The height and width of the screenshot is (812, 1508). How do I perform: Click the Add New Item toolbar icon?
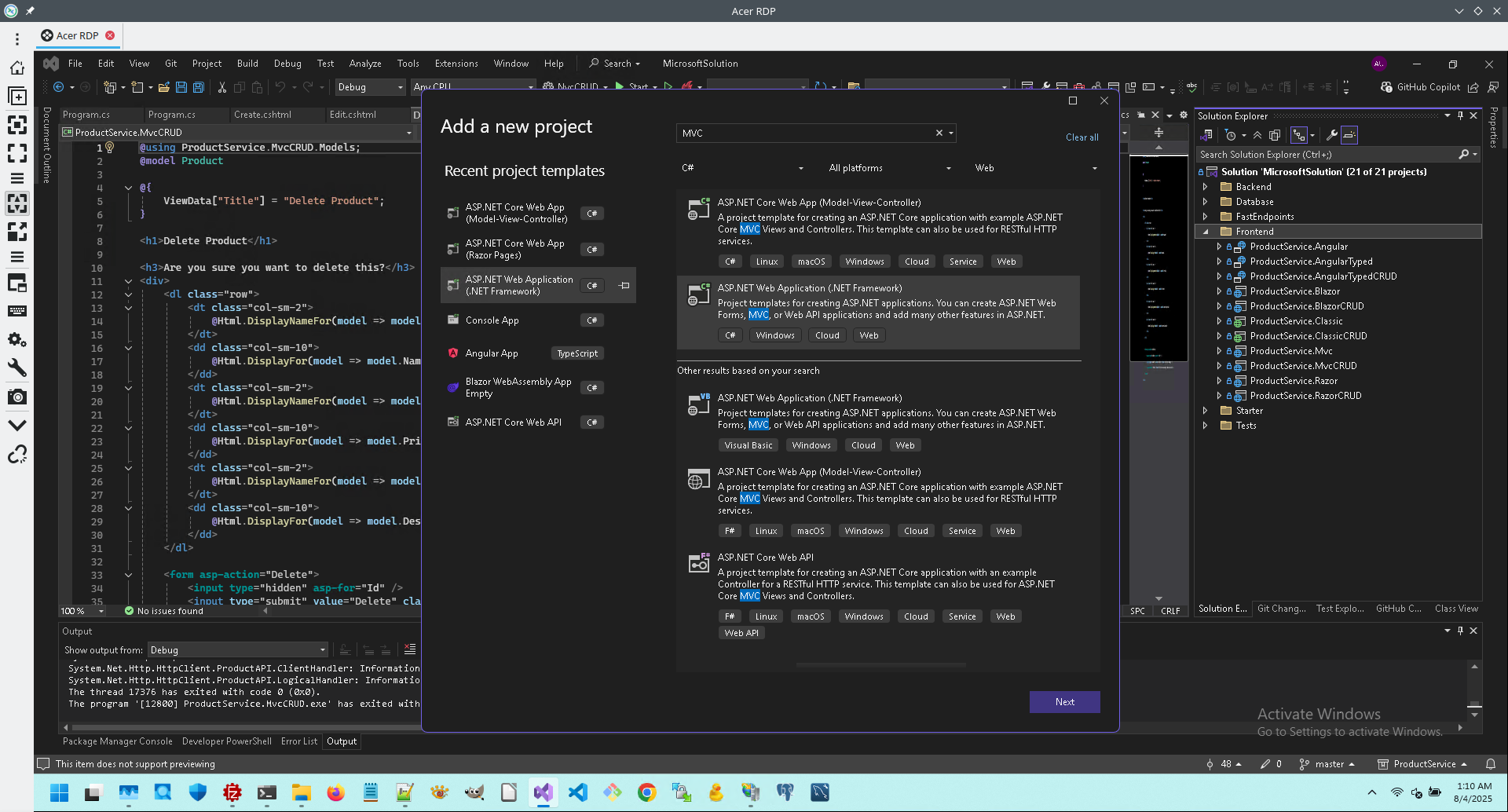137,87
